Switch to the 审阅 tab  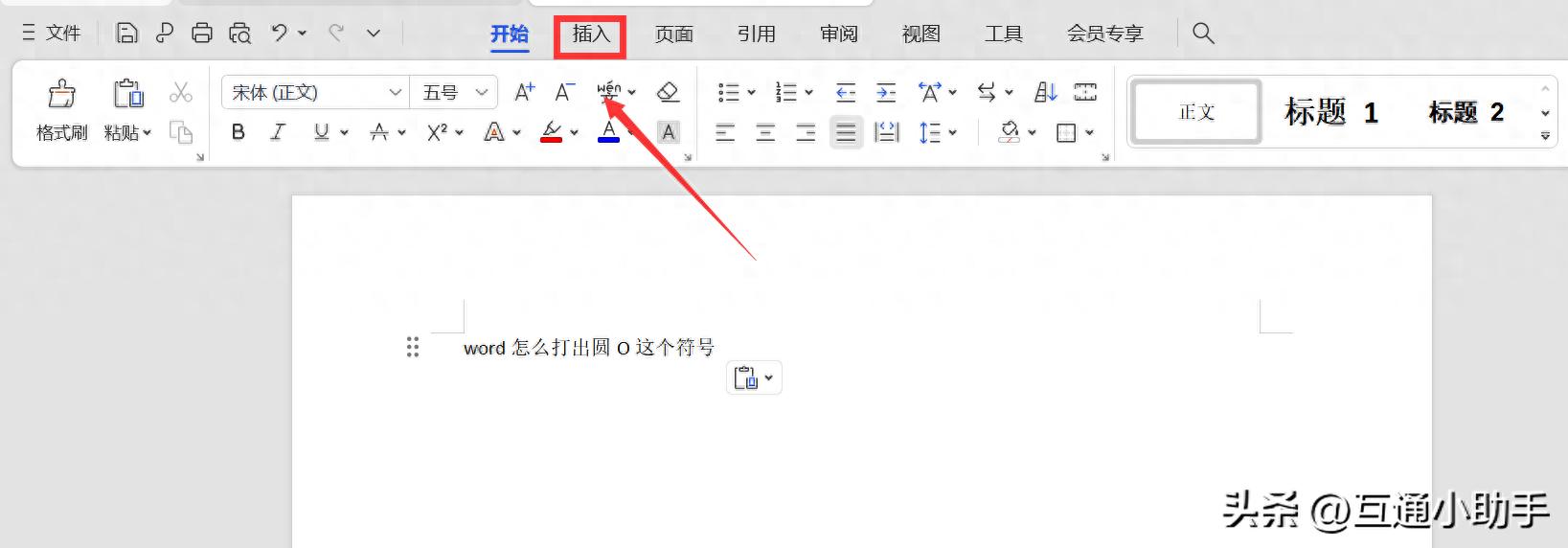point(838,34)
